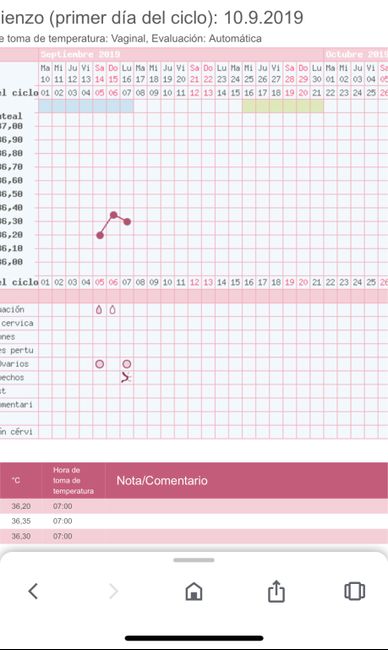Tap the Mi 25 date column header
Screen dimensions: 388x650
coord(249,73)
